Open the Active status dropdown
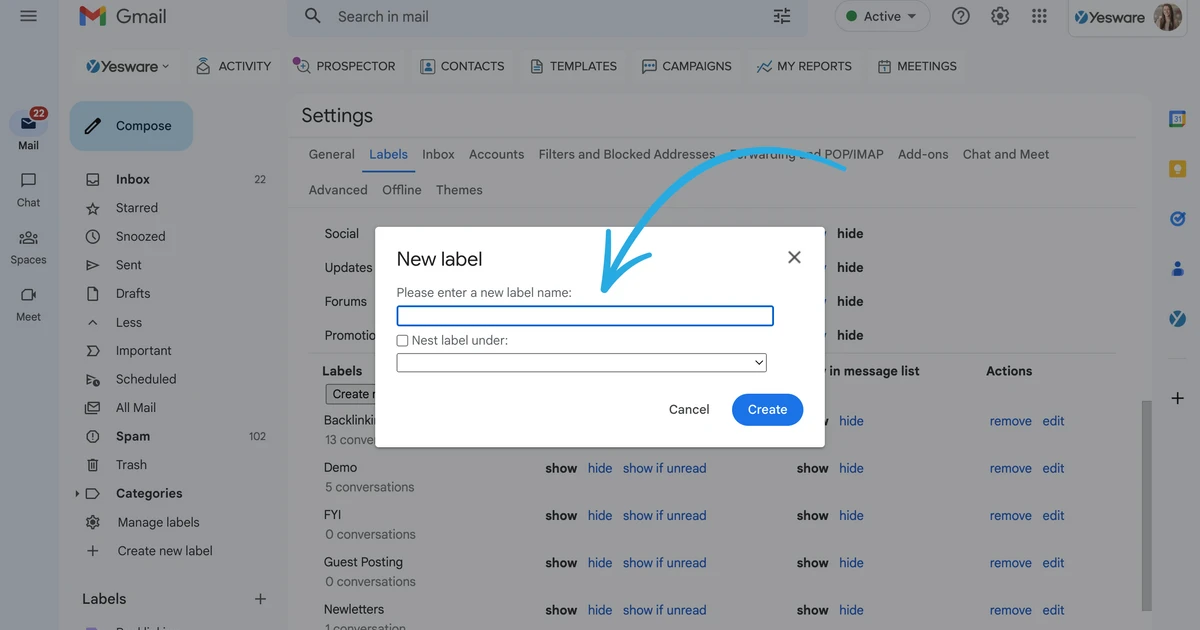 click(881, 16)
